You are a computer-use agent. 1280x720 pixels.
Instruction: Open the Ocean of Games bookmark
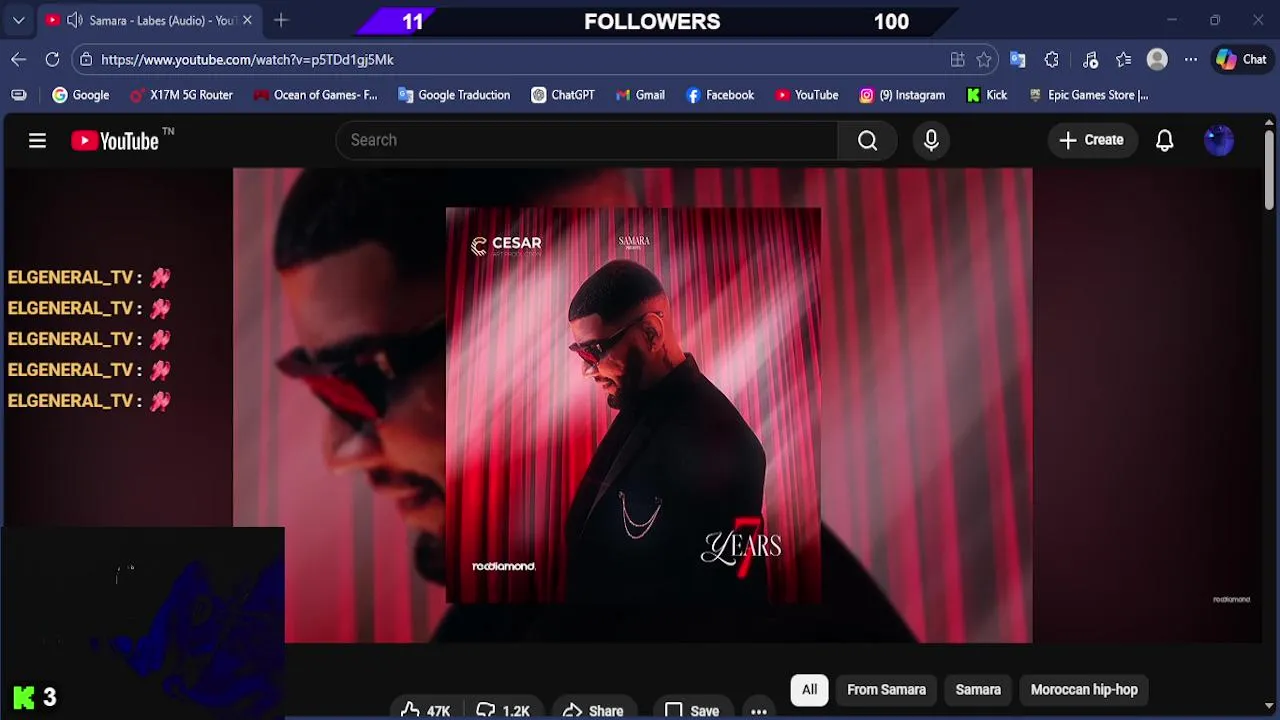[x=316, y=95]
